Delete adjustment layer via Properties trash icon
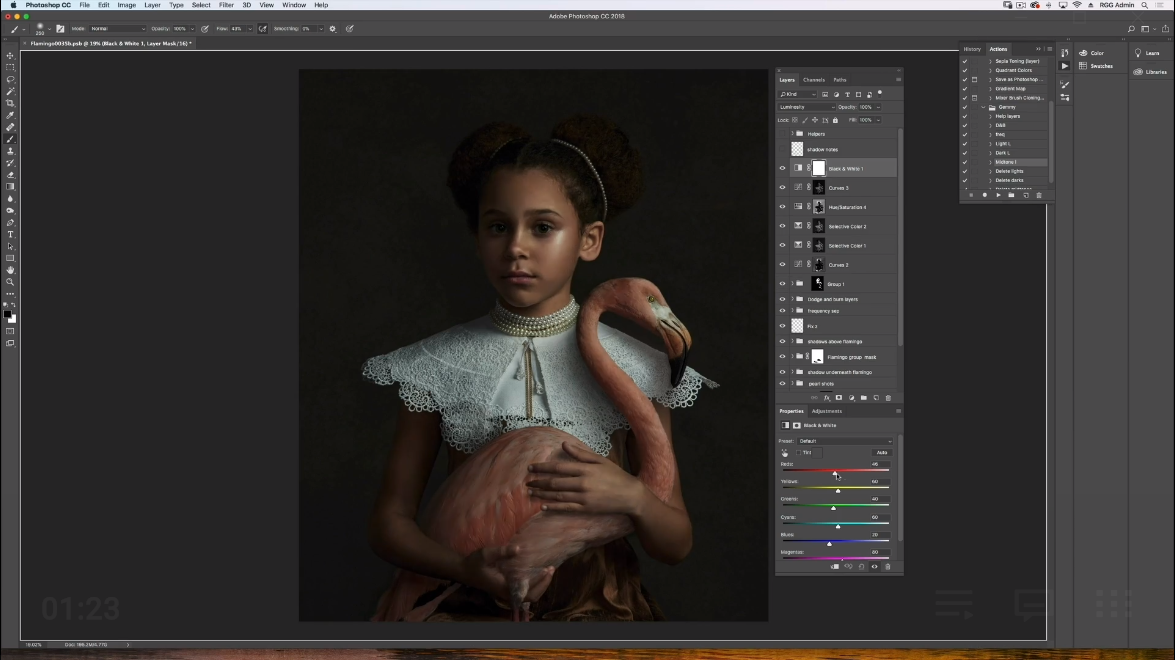Screen dimensions: 1175x660 [887, 567]
